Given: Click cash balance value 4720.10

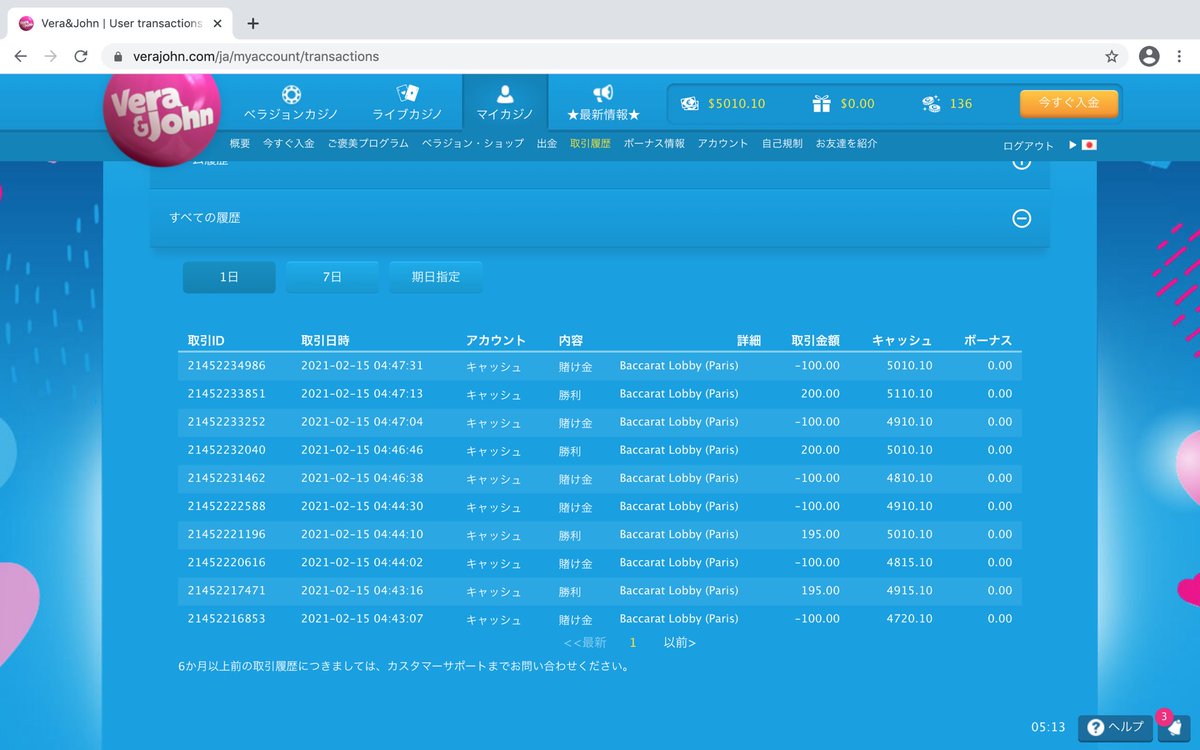Looking at the screenshot, I should point(909,619).
